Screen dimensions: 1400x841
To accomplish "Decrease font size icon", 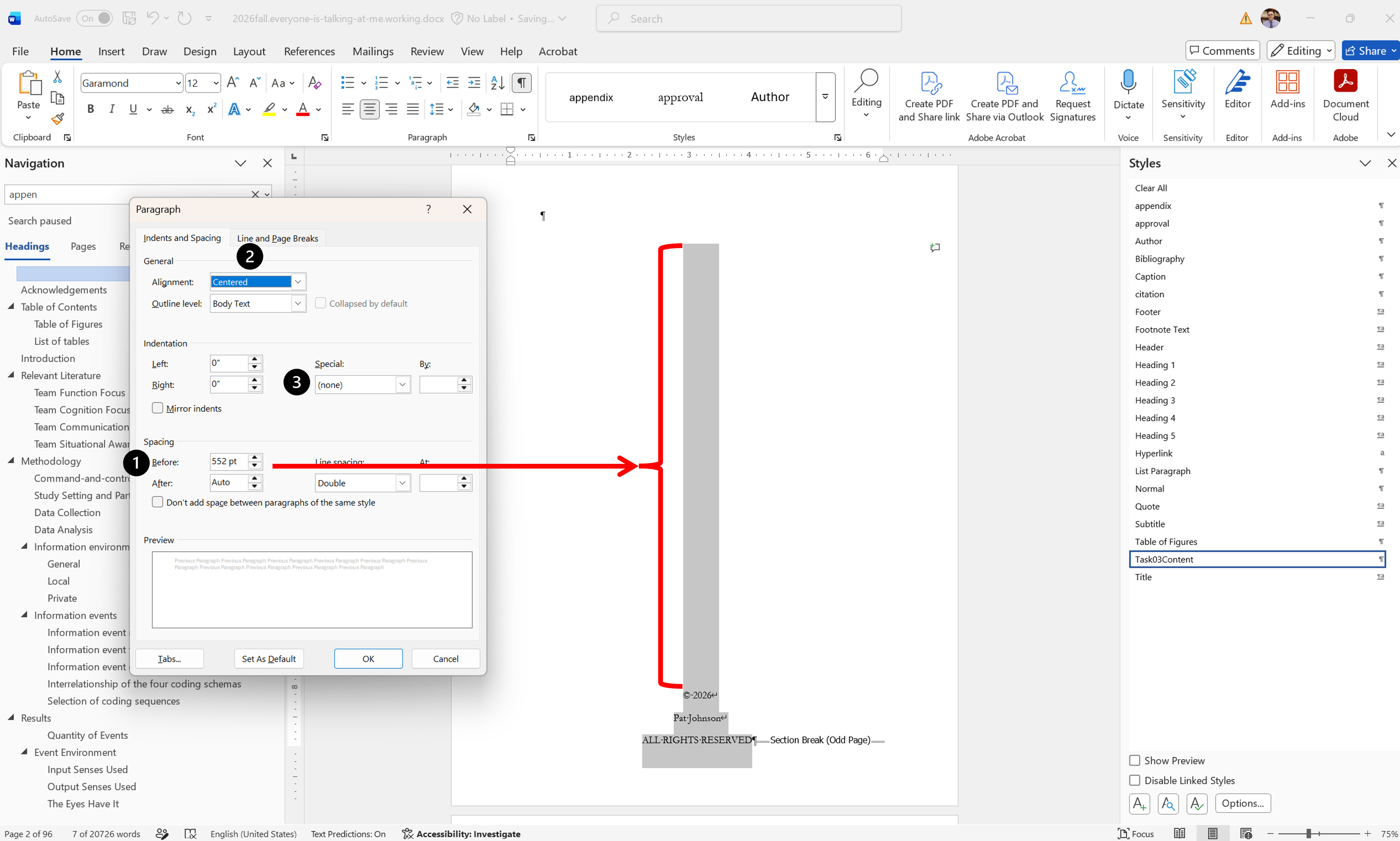I will (x=255, y=83).
